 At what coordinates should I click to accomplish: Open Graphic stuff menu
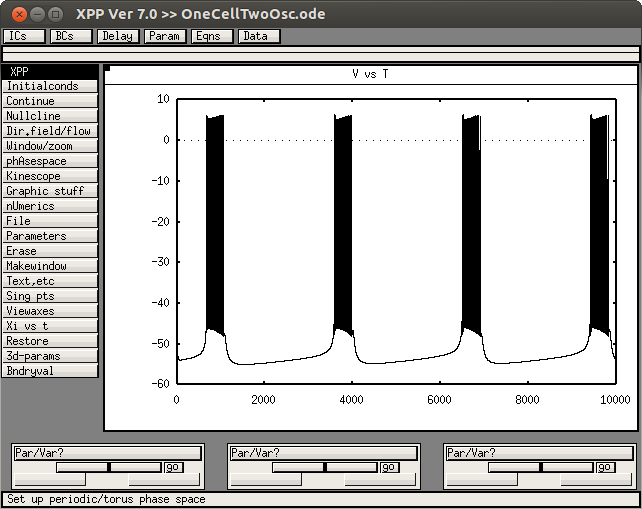(x=50, y=191)
